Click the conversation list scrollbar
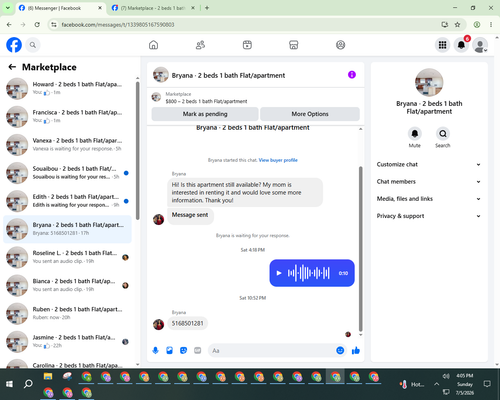The width and height of the screenshot is (500, 400). [137, 151]
